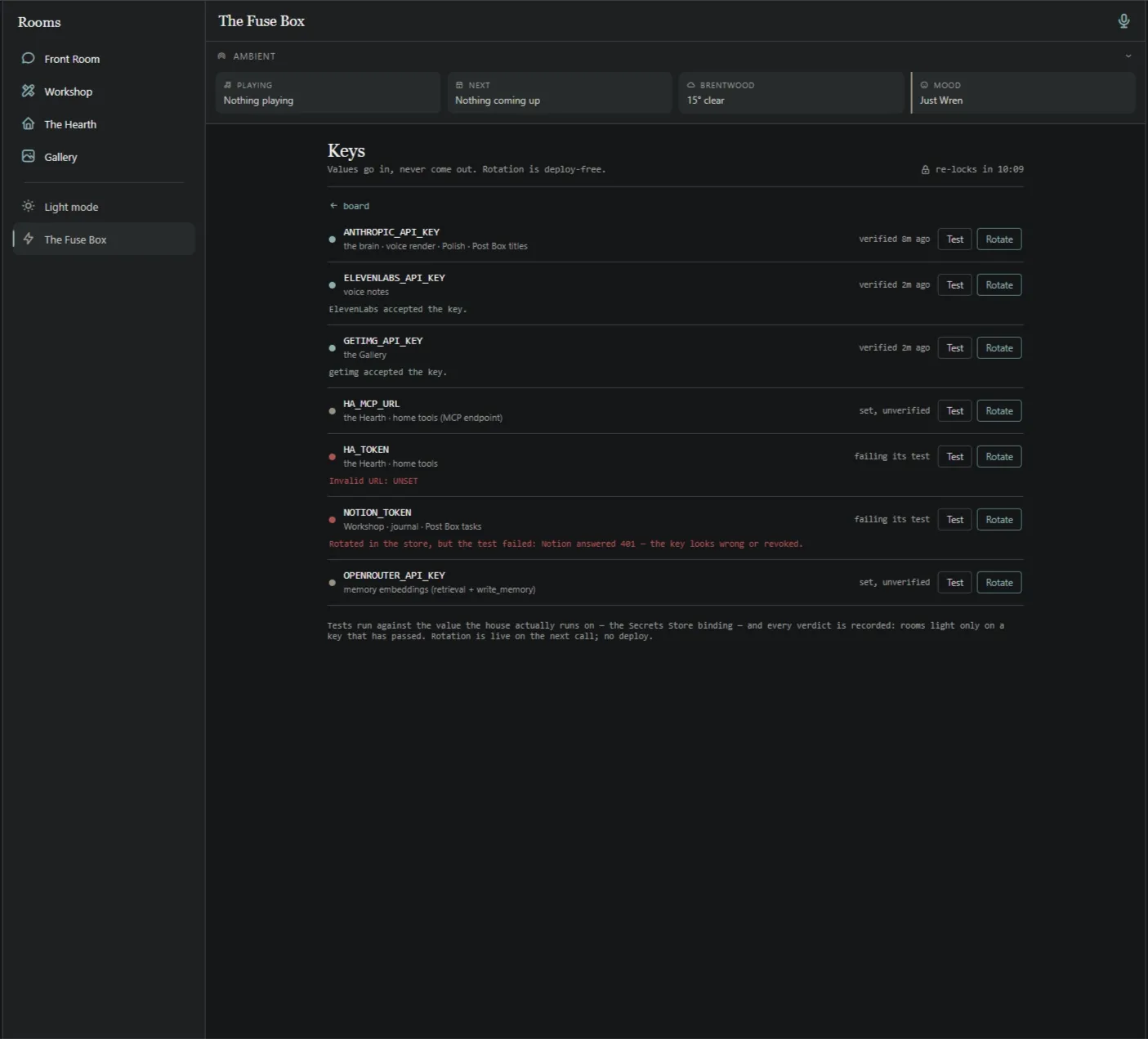Click the 'Rooms' sidebar heading
Screen dimensions: 1148x1039
[39, 22]
